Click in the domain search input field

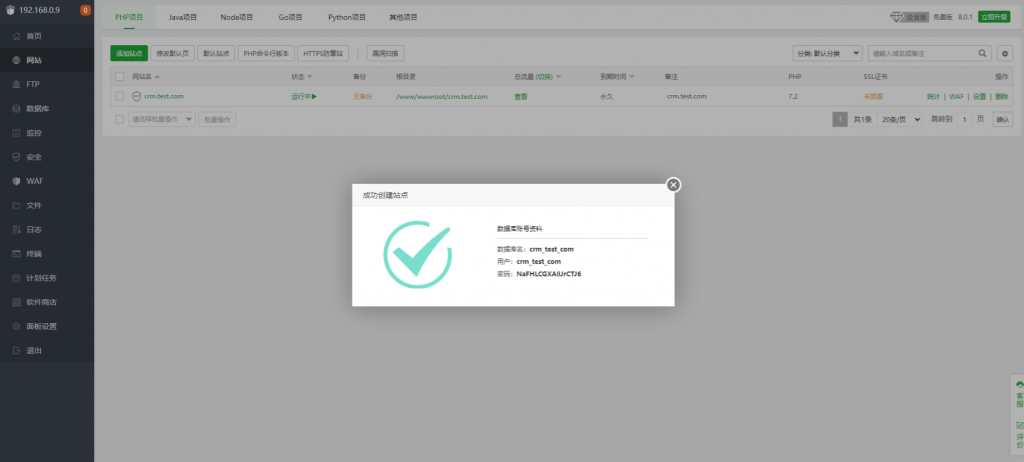pyautogui.click(x=920, y=53)
